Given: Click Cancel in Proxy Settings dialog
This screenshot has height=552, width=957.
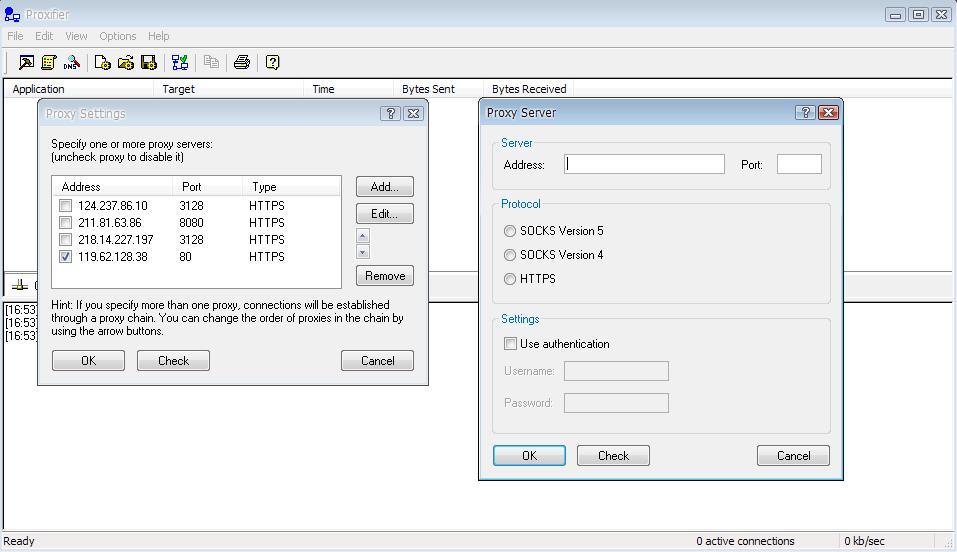Looking at the screenshot, I should tap(377, 360).
